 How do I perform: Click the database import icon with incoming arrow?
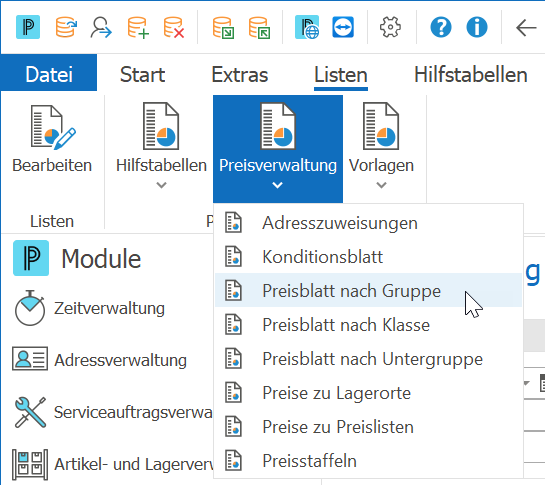pos(259,27)
